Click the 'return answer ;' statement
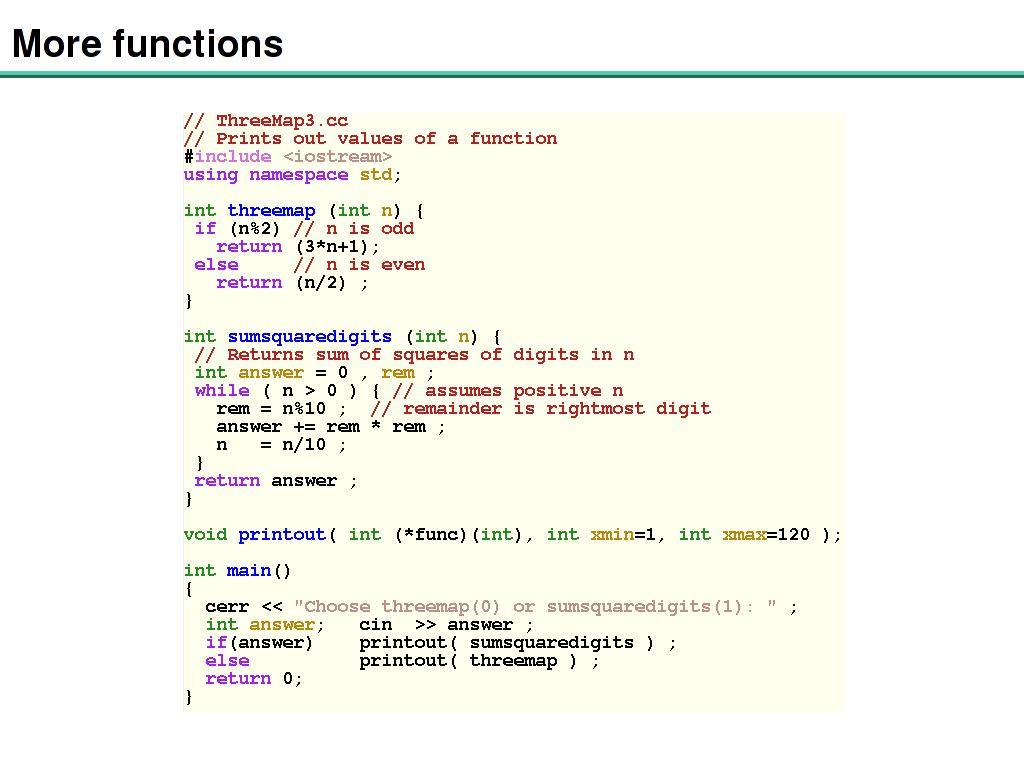Viewport: 1024px width, 768px height. [275, 481]
